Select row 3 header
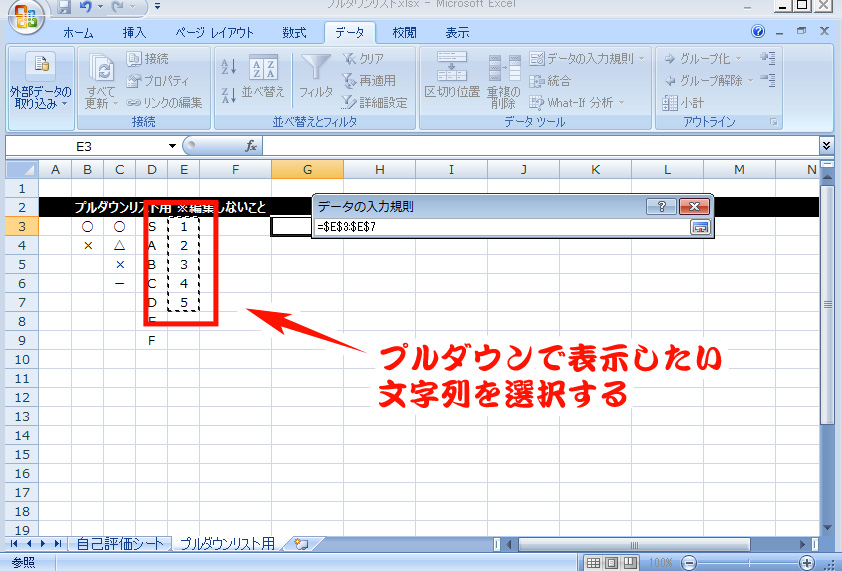842x571 pixels. pos(21,226)
